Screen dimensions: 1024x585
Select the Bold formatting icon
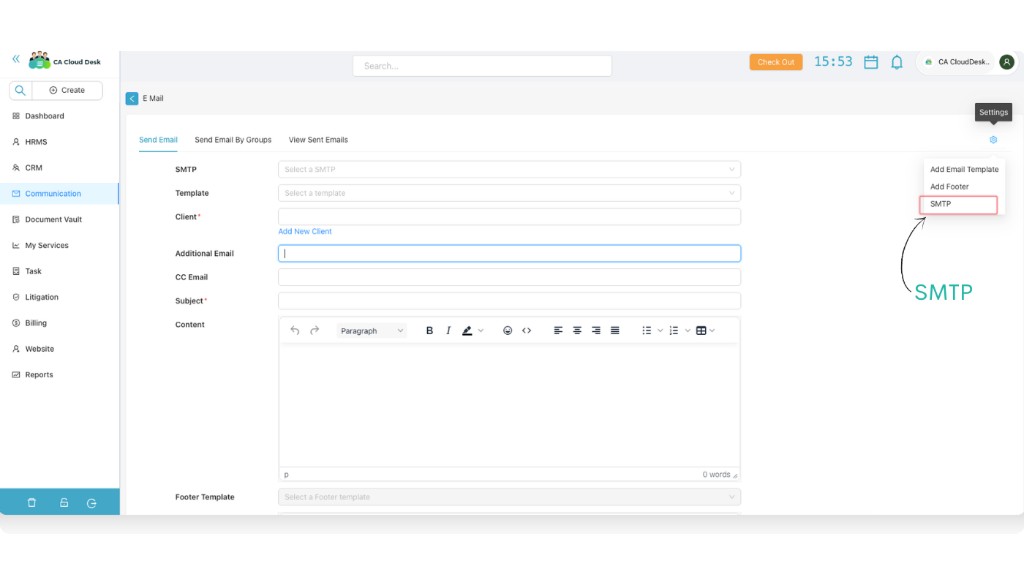(x=430, y=330)
